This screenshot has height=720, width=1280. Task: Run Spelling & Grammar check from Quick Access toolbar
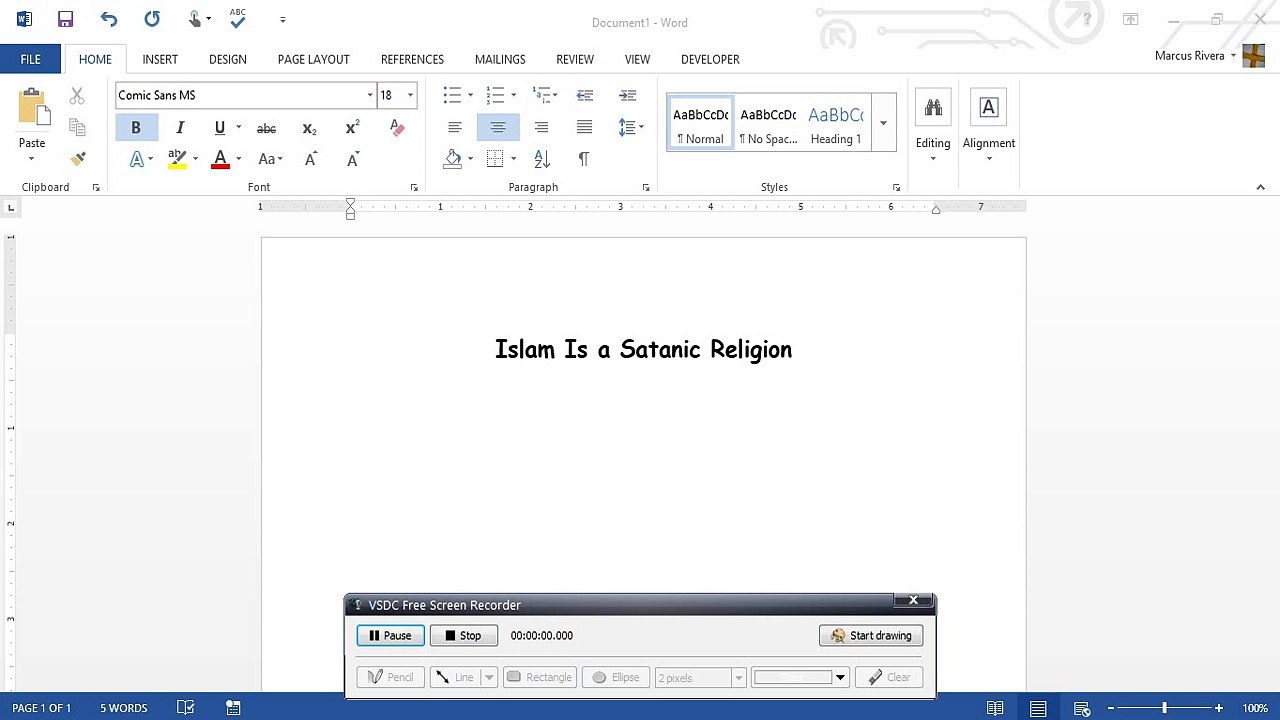click(x=237, y=18)
